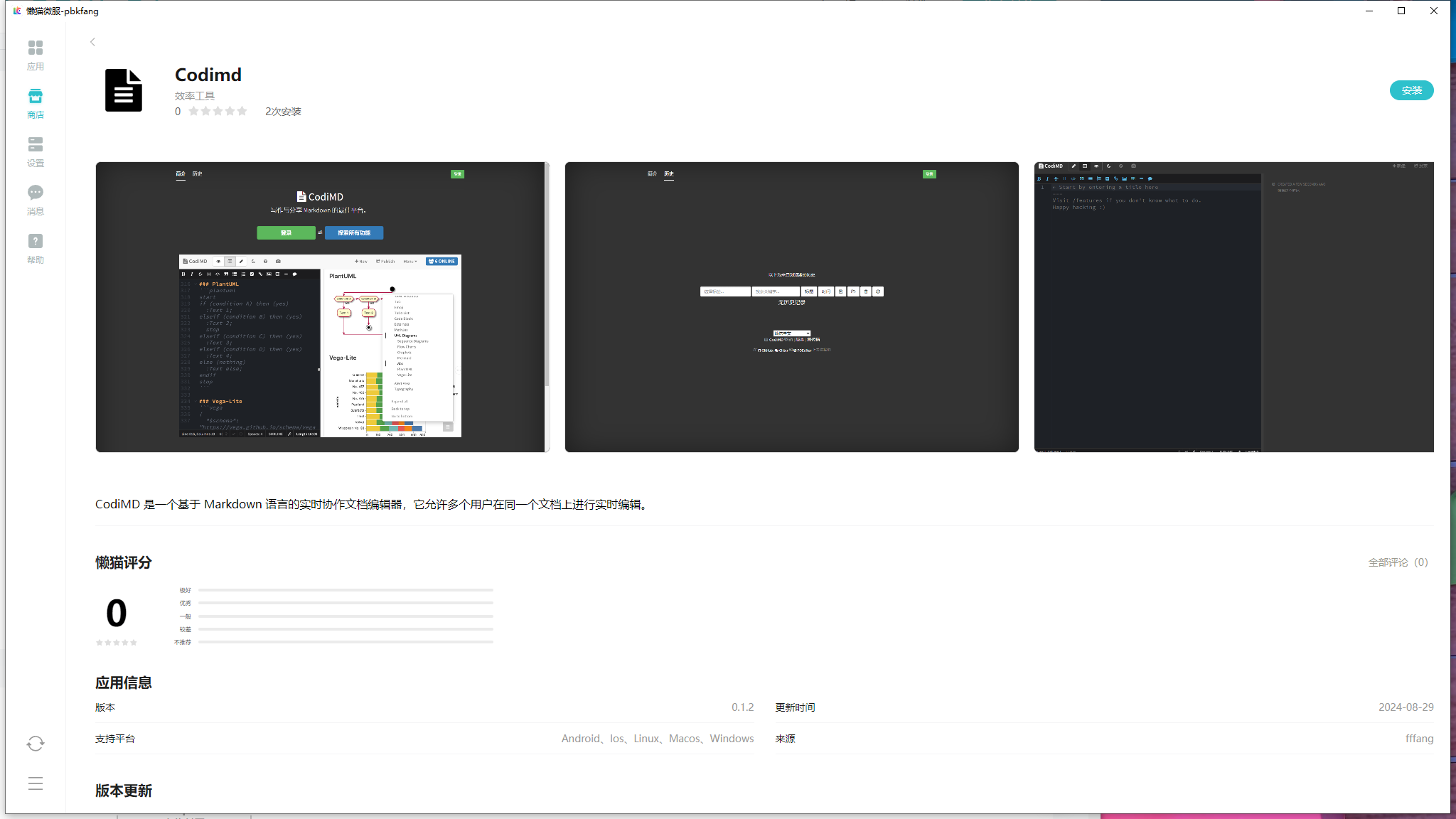Open 全部评论 (0) reviews link
Viewport: 1456px width, 819px height.
tap(1398, 562)
